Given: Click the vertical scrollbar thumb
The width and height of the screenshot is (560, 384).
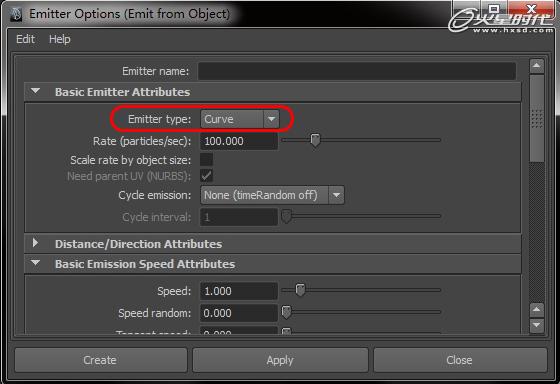Looking at the screenshot, I should click(536, 118).
